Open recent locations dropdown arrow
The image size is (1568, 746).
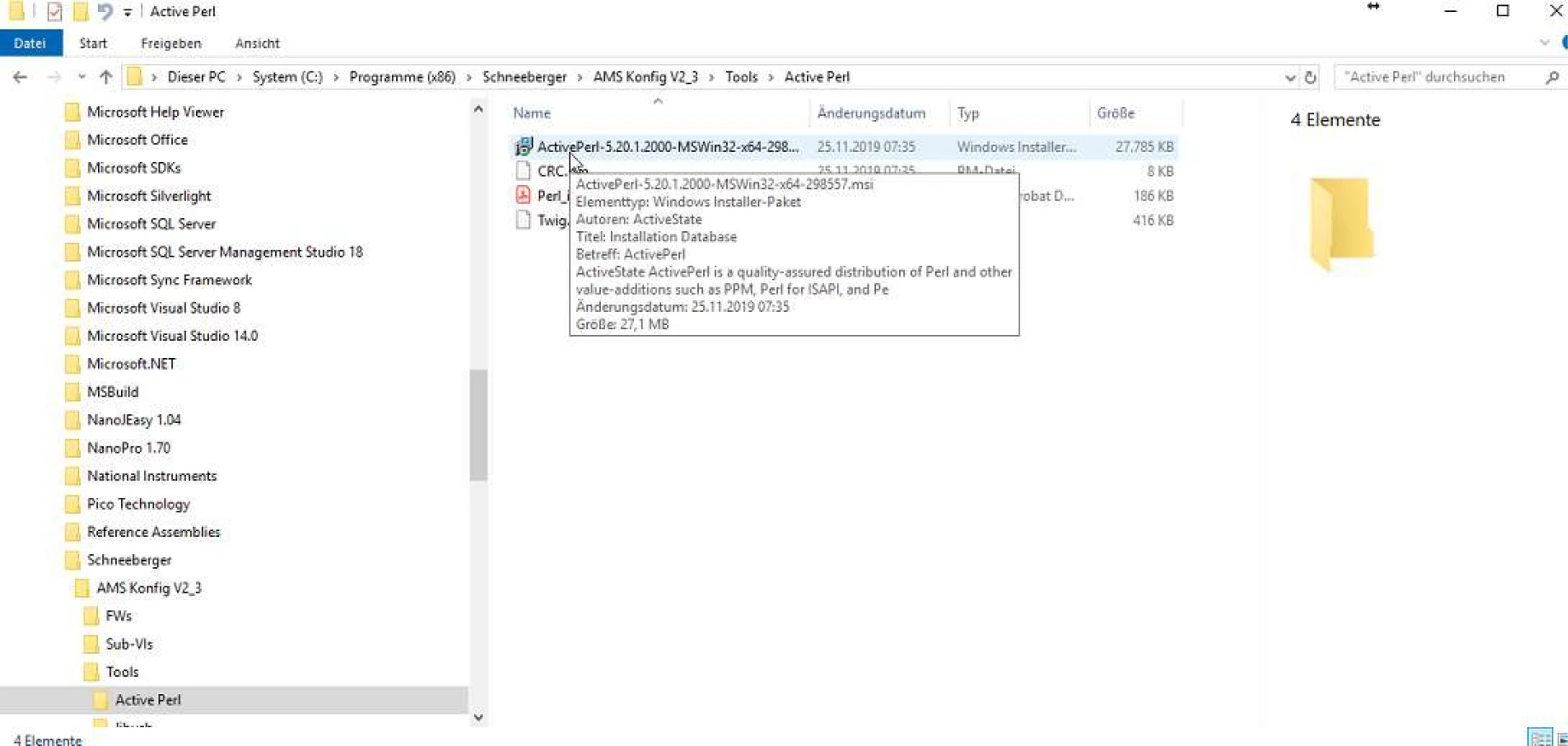[x=82, y=77]
